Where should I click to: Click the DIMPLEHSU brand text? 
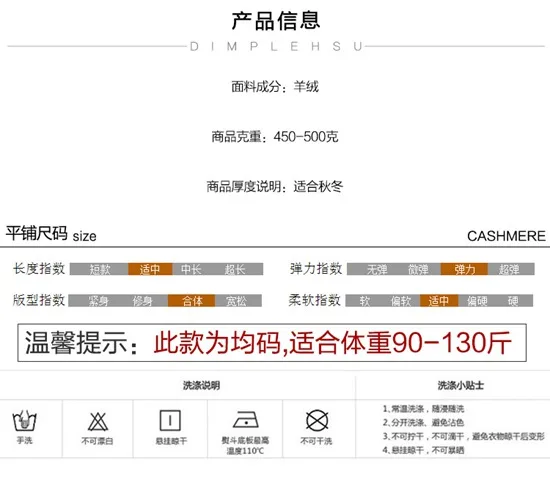[276, 46]
